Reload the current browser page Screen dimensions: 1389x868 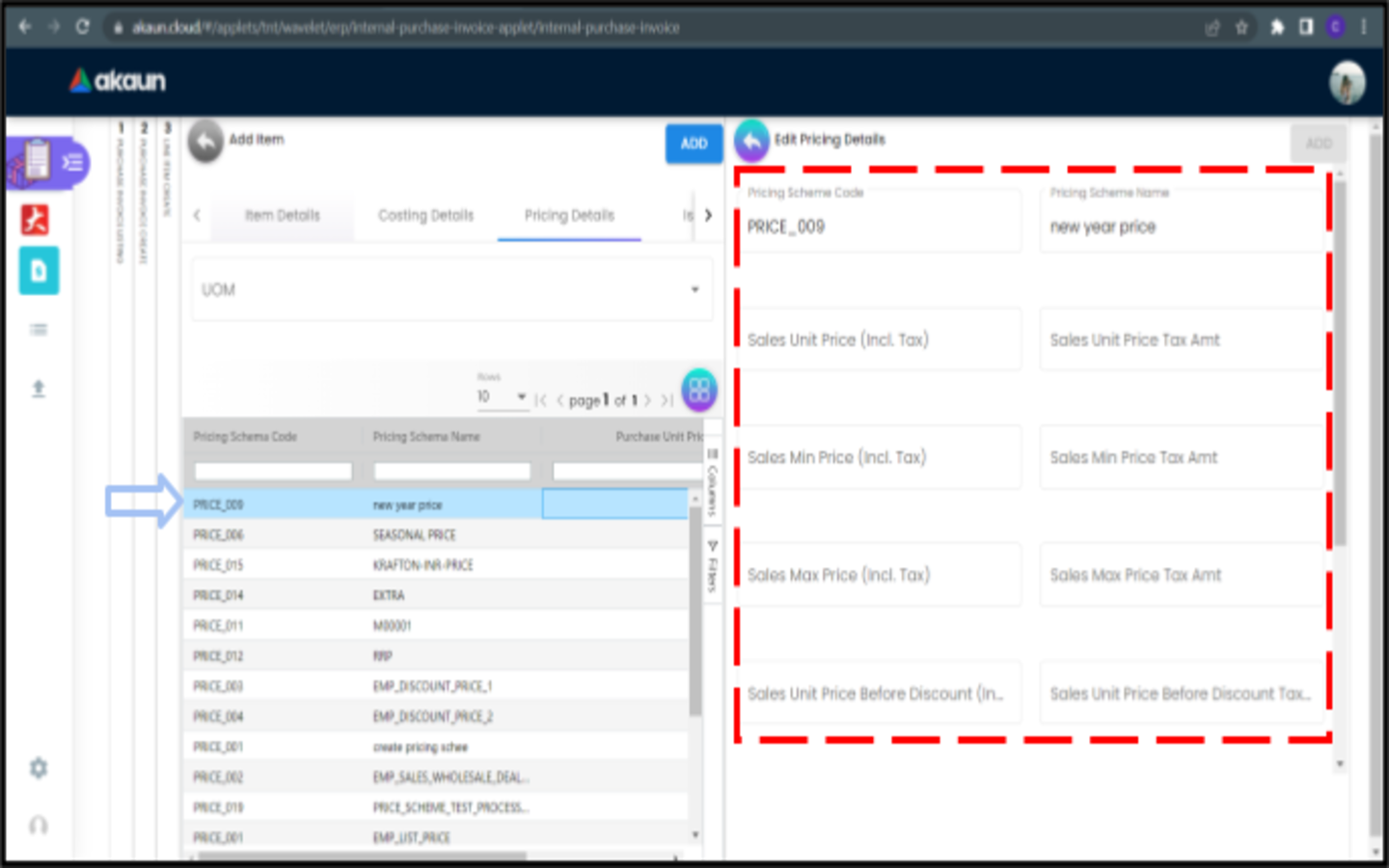coord(82,27)
